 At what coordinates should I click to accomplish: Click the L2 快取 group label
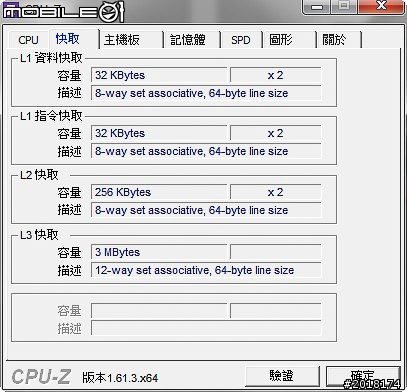coord(39,175)
